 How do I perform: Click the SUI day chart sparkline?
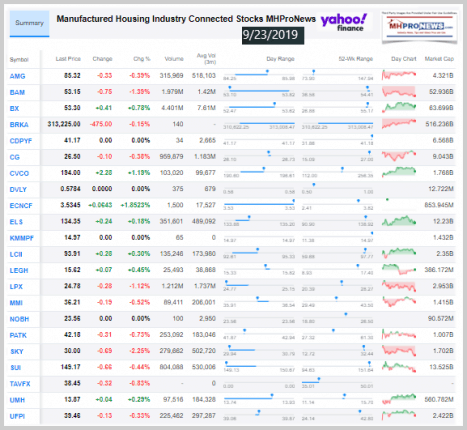(399, 367)
